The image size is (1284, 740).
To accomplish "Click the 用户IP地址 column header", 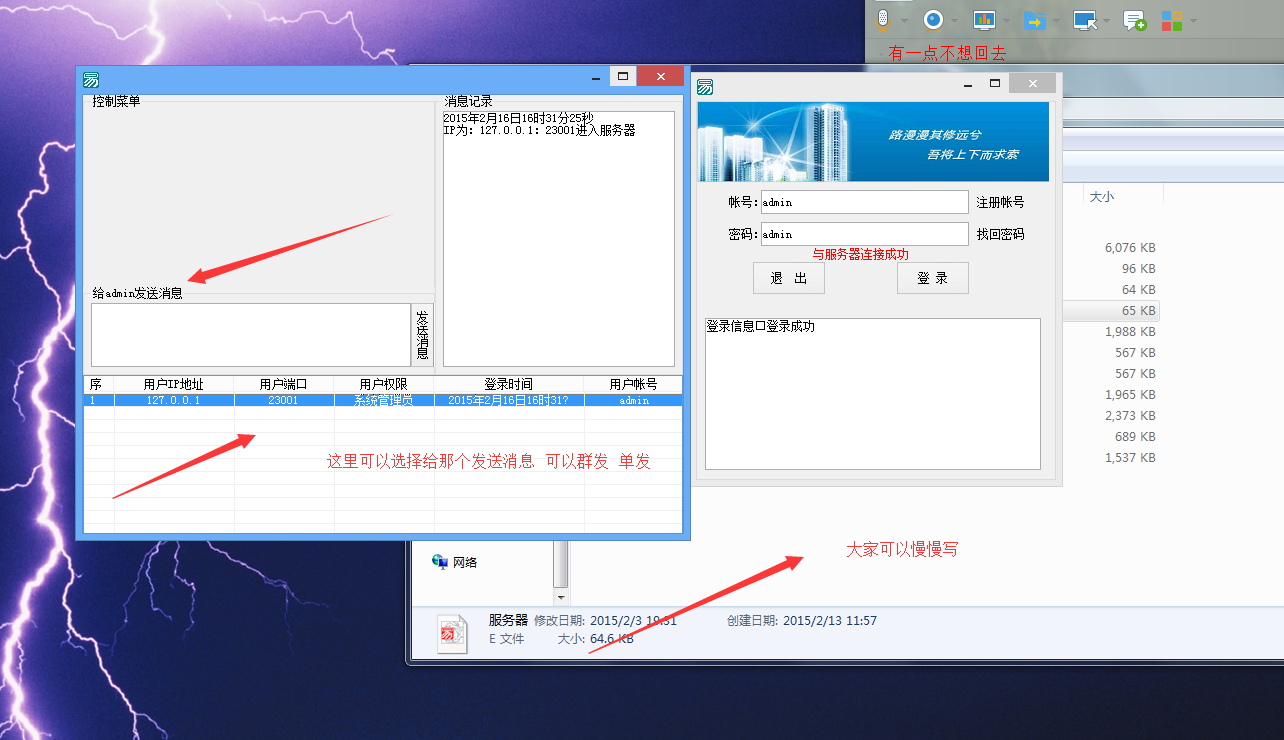I will click(x=173, y=384).
